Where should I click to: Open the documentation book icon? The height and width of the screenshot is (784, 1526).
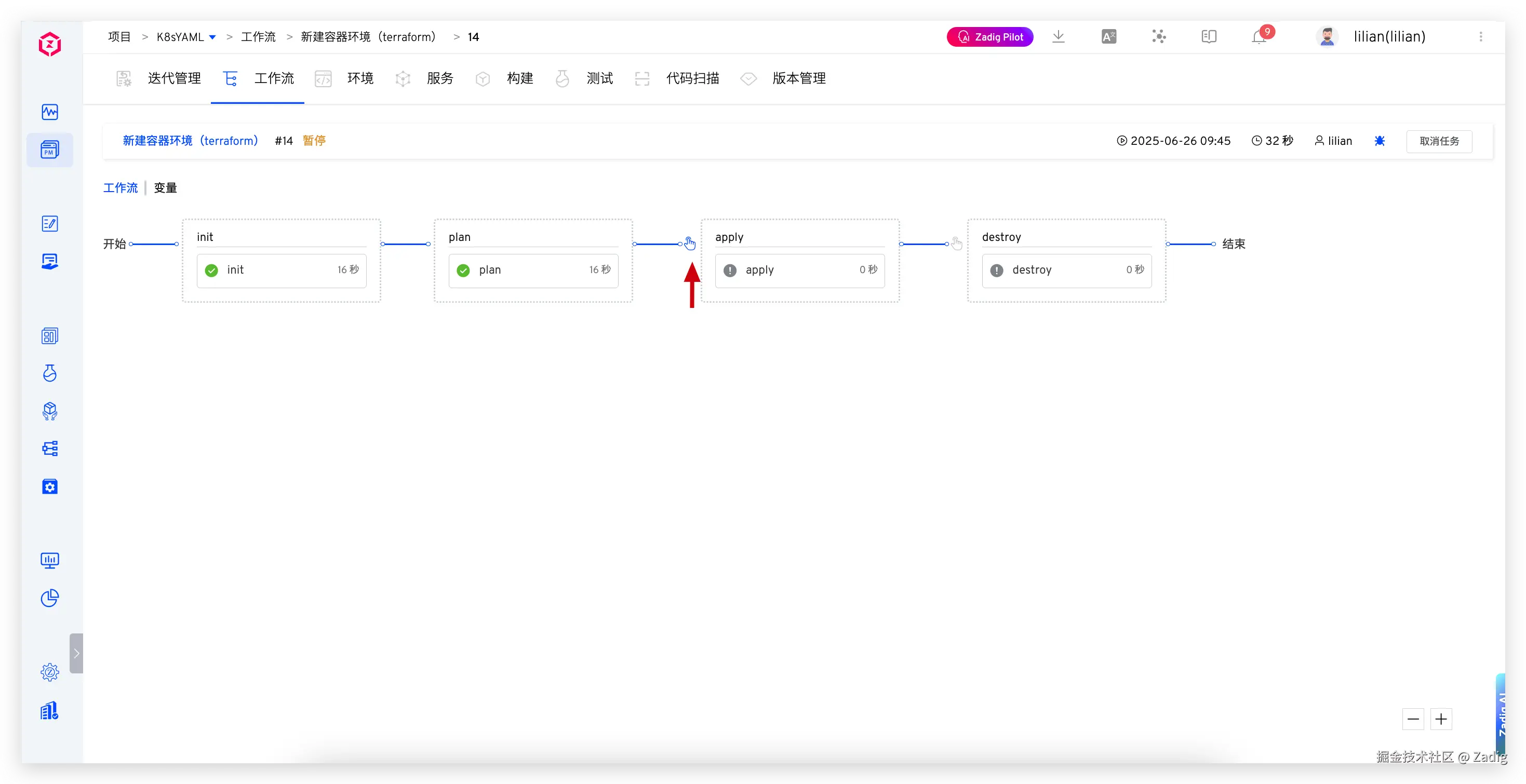pyautogui.click(x=1209, y=37)
